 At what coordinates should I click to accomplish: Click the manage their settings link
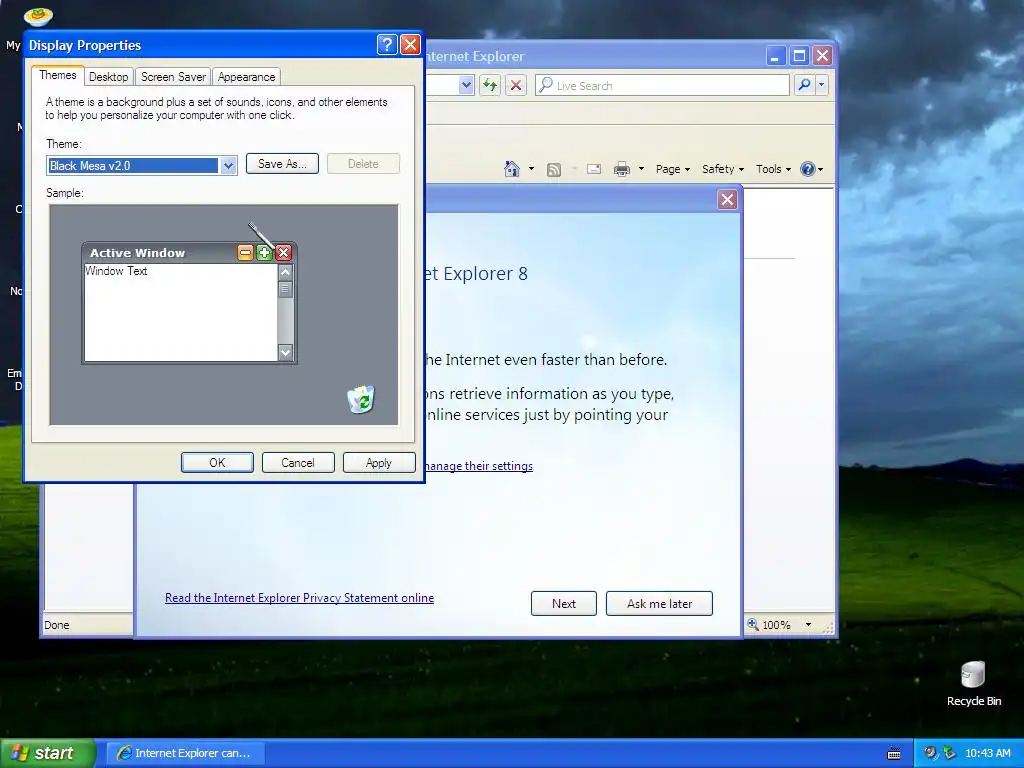point(479,466)
